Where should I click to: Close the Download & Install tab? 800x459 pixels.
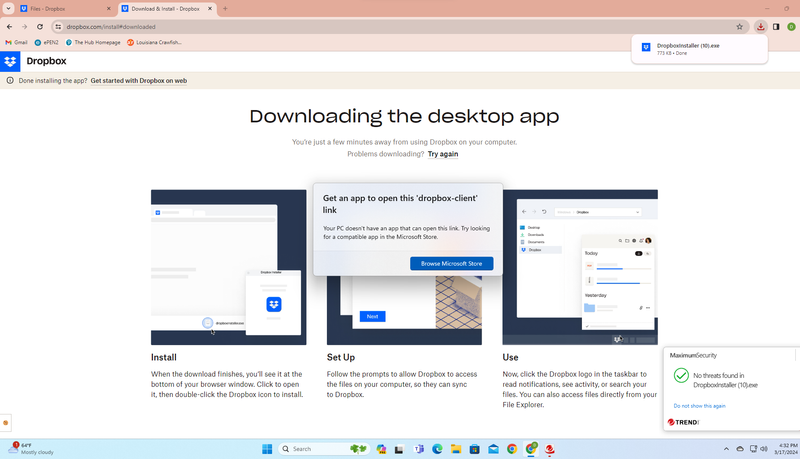point(210,9)
